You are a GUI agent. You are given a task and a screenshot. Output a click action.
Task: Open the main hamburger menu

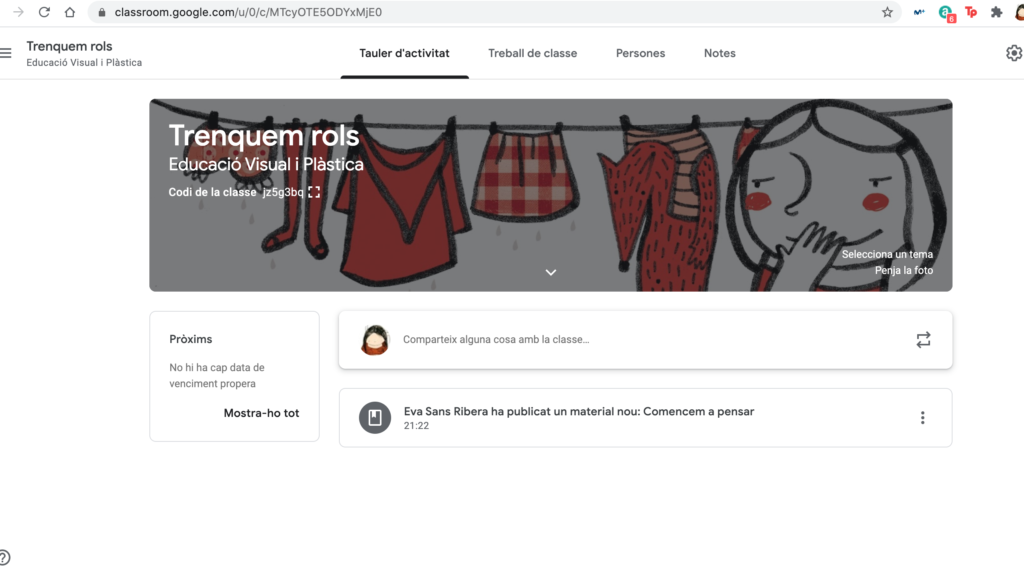click(7, 53)
